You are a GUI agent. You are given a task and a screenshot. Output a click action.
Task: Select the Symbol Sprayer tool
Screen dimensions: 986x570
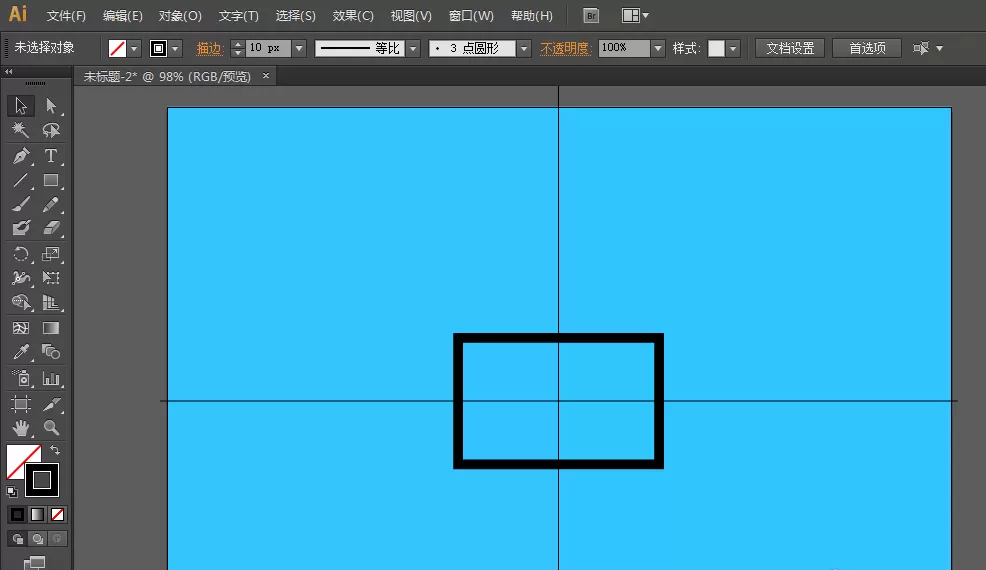pyautogui.click(x=21, y=378)
